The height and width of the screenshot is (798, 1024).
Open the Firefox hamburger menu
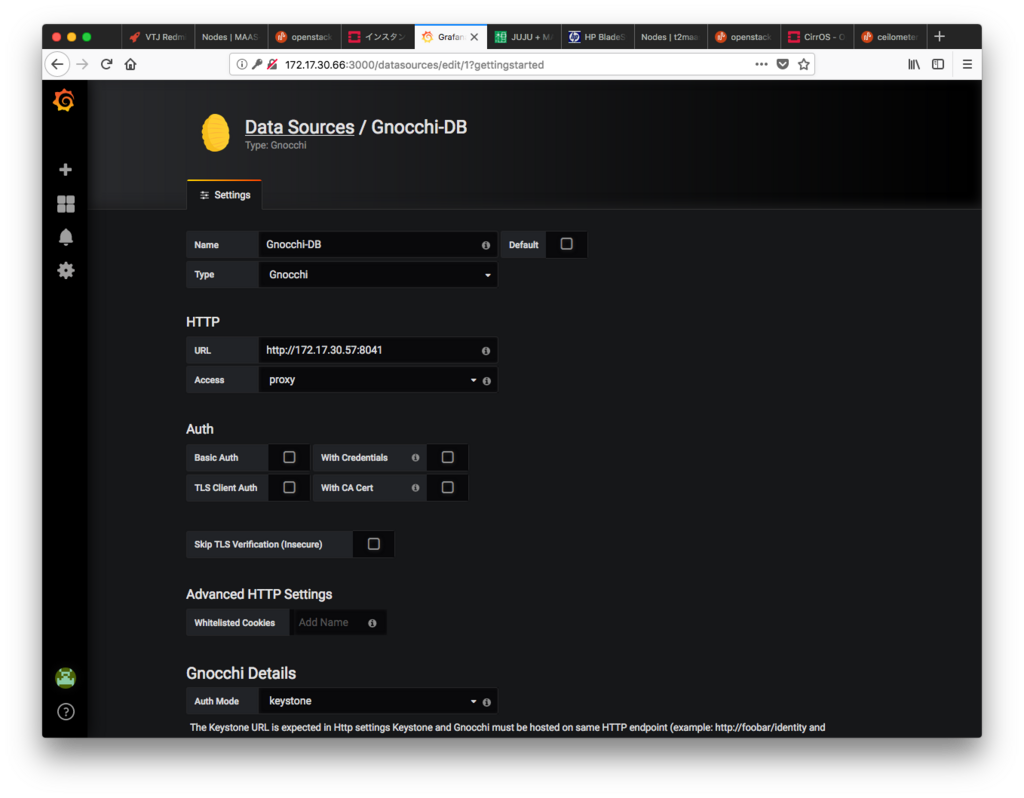coord(967,64)
